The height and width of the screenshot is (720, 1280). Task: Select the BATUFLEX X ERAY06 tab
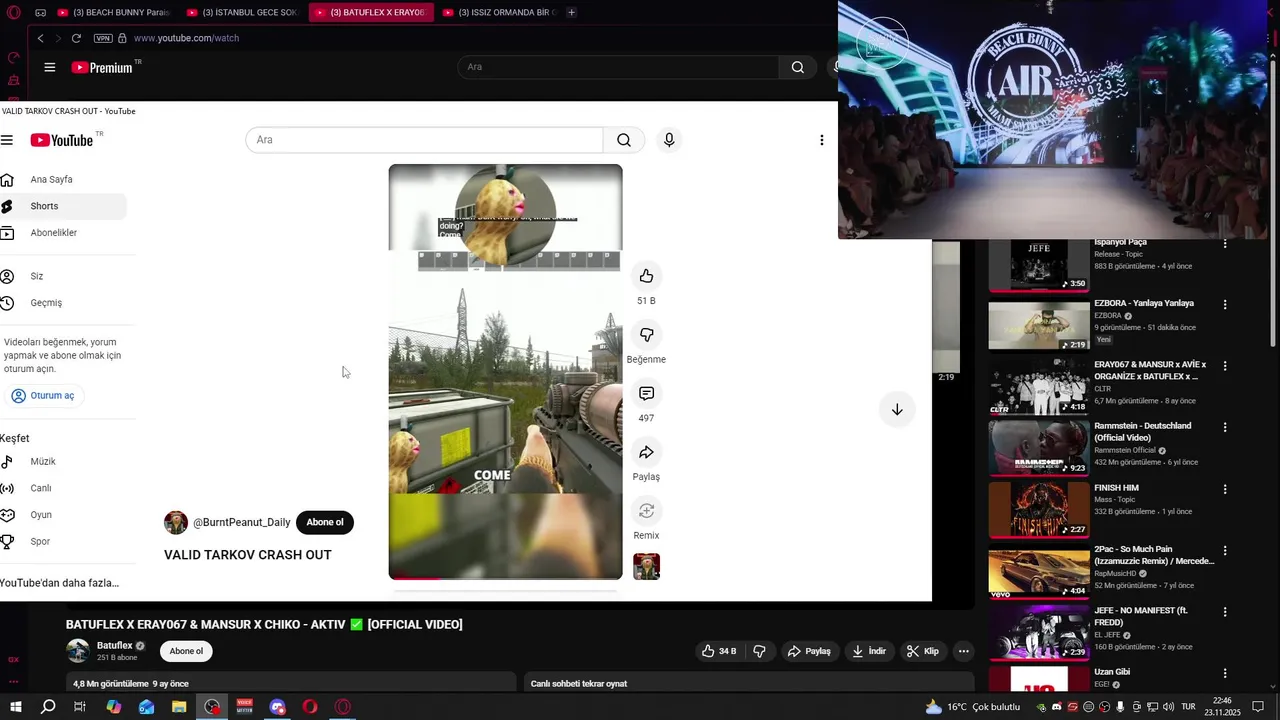pos(371,12)
